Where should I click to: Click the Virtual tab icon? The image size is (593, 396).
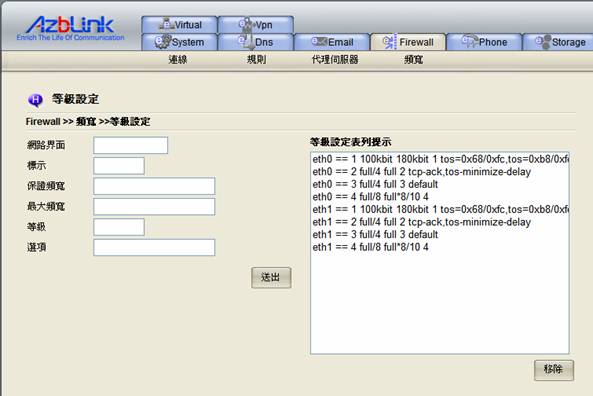pos(166,24)
